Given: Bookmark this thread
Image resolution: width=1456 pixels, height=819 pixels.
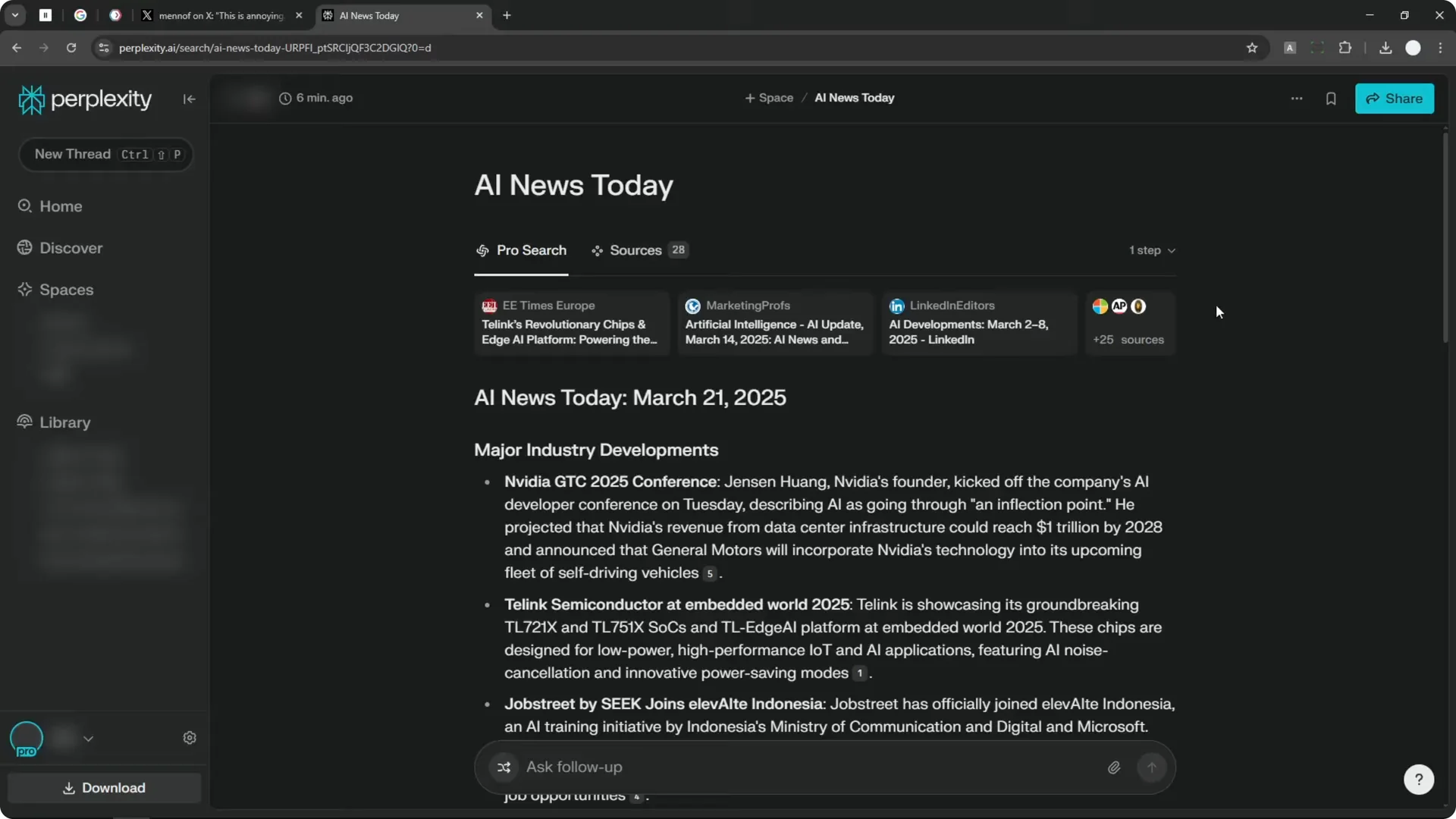Looking at the screenshot, I should point(1331,99).
